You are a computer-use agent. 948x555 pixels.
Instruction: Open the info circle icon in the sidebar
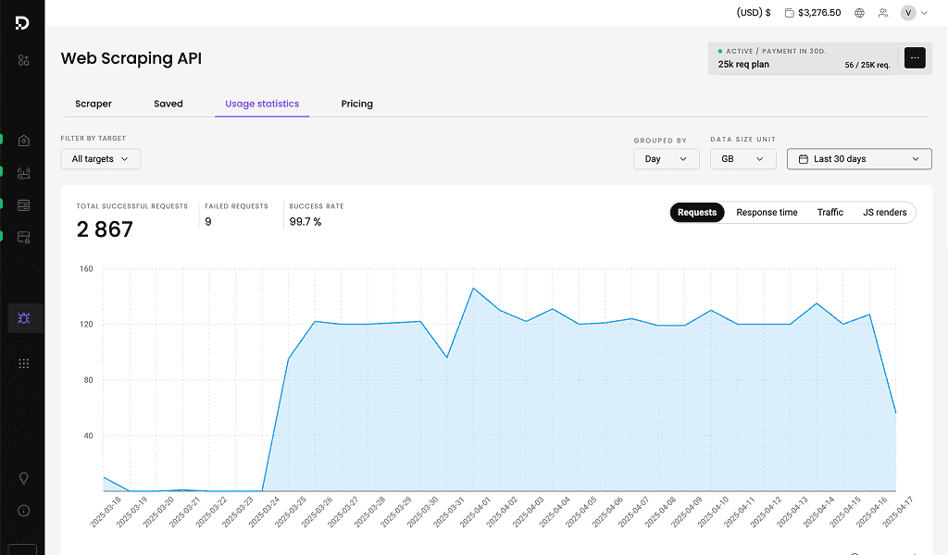pos(24,511)
